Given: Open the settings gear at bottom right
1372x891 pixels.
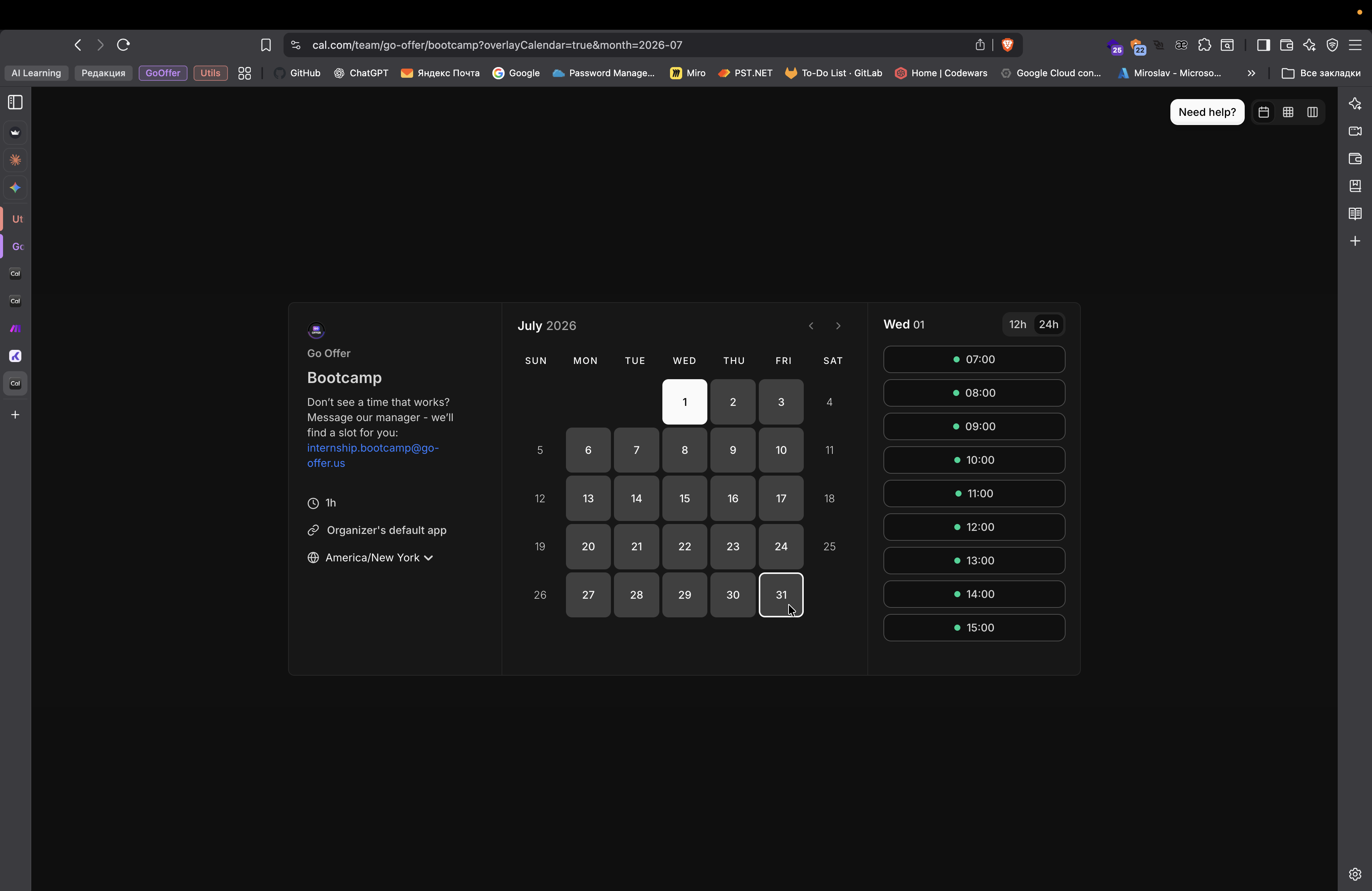Looking at the screenshot, I should tap(1355, 874).
